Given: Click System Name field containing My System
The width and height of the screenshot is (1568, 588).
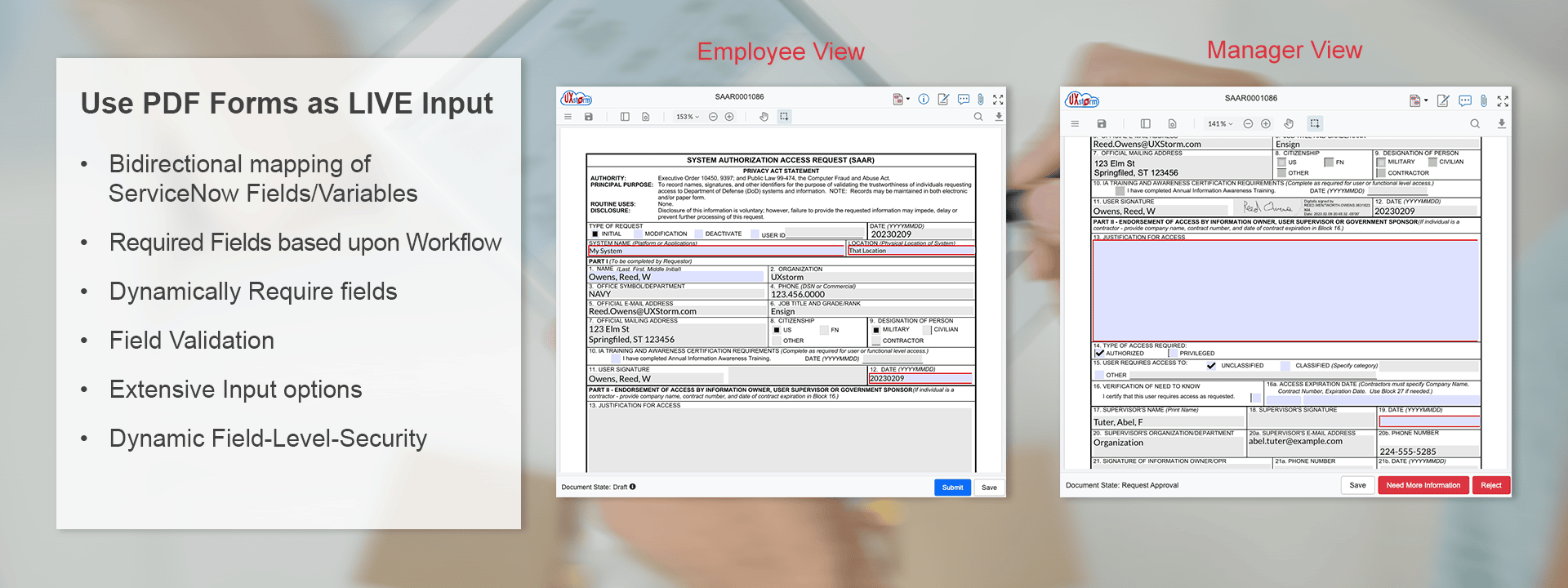Looking at the screenshot, I should [x=716, y=251].
